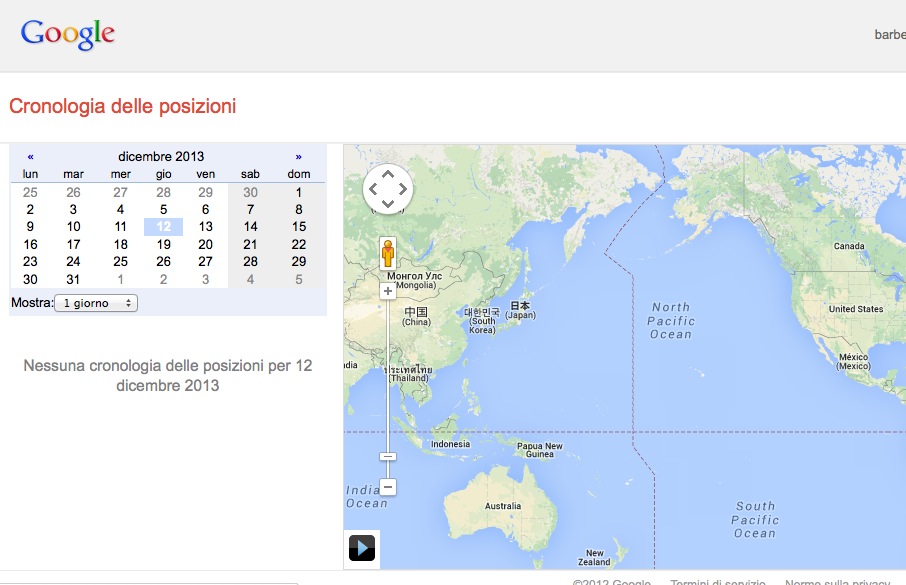
Task: Click the map pan control
Action: coord(387,188)
